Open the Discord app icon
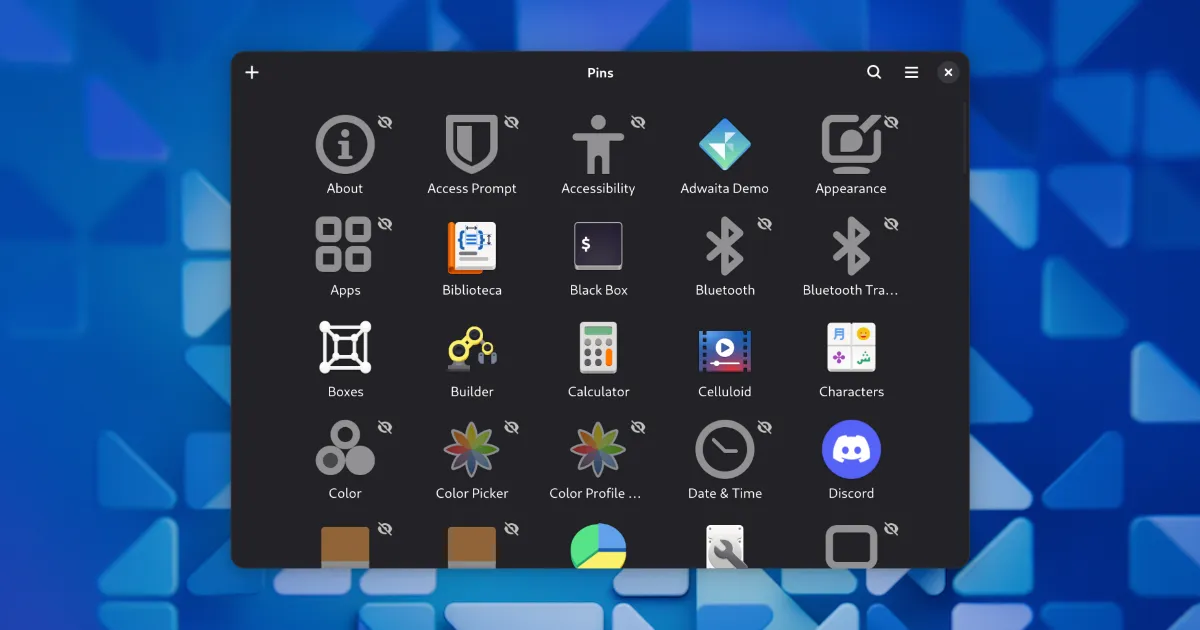1200x630 pixels. (x=851, y=450)
